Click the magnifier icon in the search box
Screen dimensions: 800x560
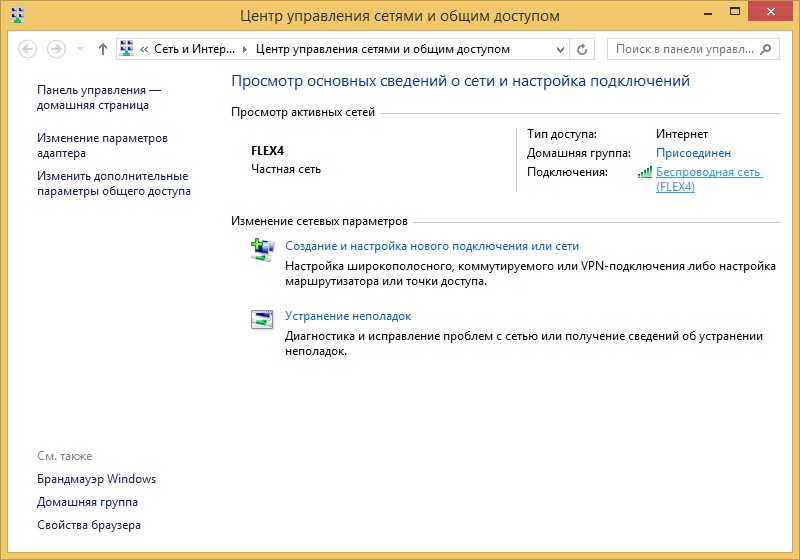point(766,49)
